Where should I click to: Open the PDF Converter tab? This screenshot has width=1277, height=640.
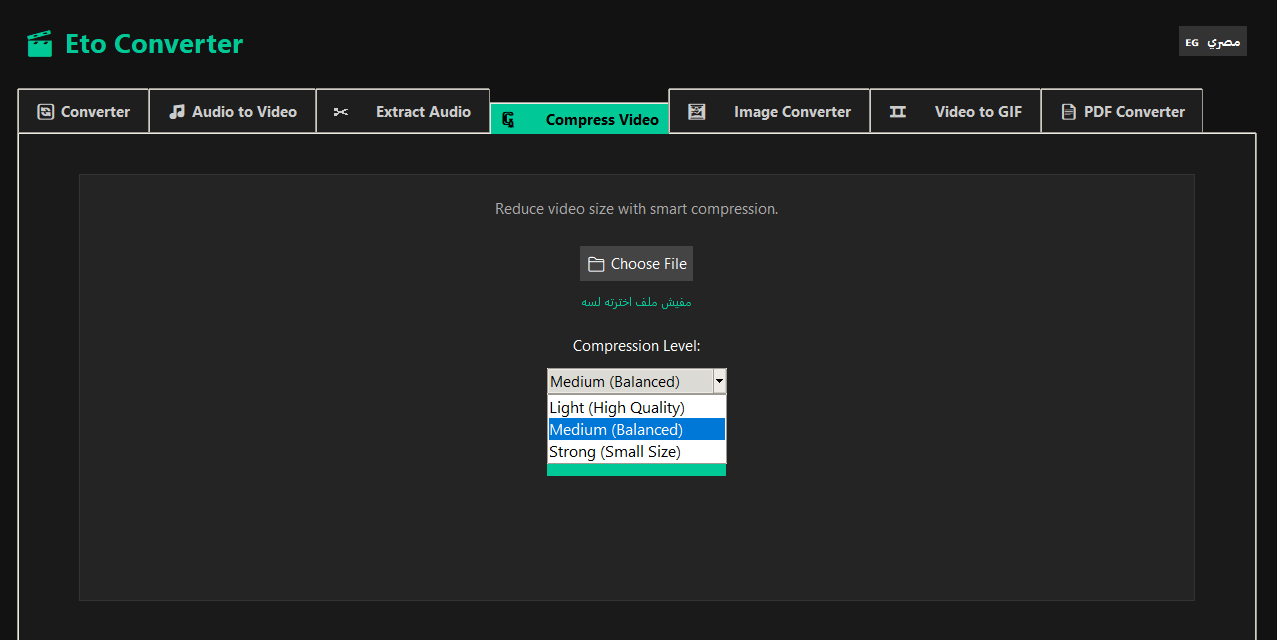[1122, 111]
